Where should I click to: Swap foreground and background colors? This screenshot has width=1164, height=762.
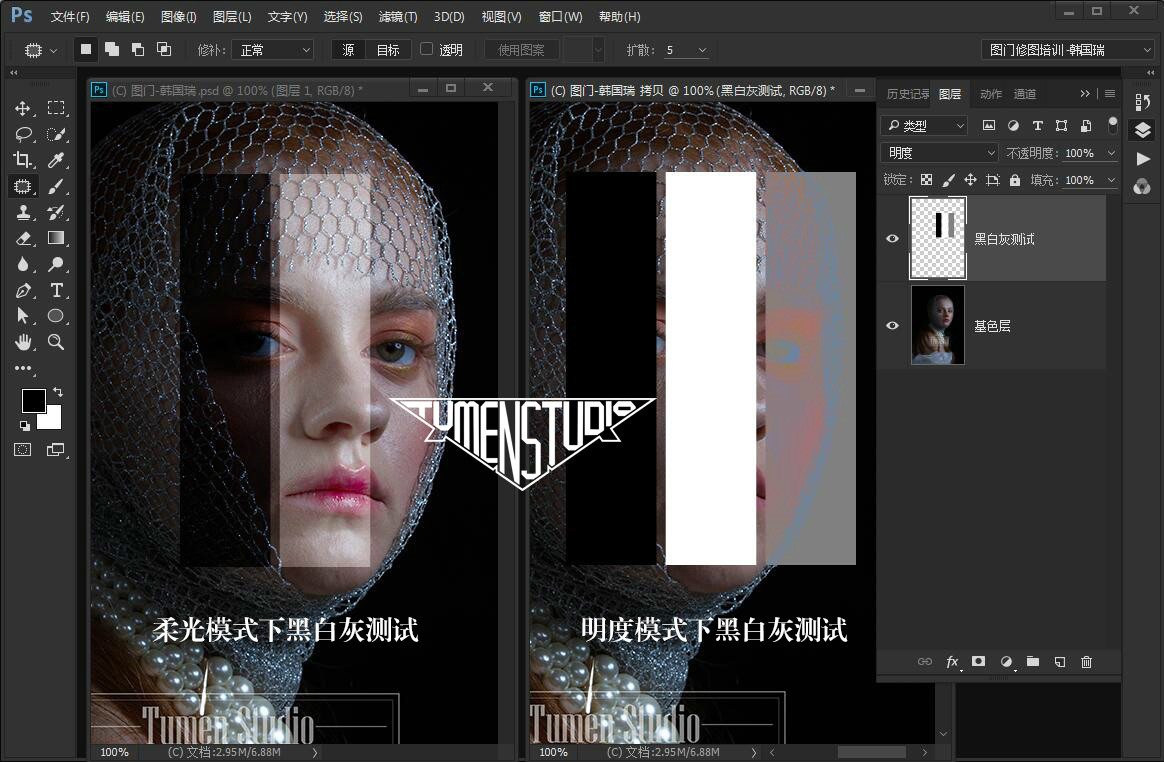pyautogui.click(x=58, y=391)
